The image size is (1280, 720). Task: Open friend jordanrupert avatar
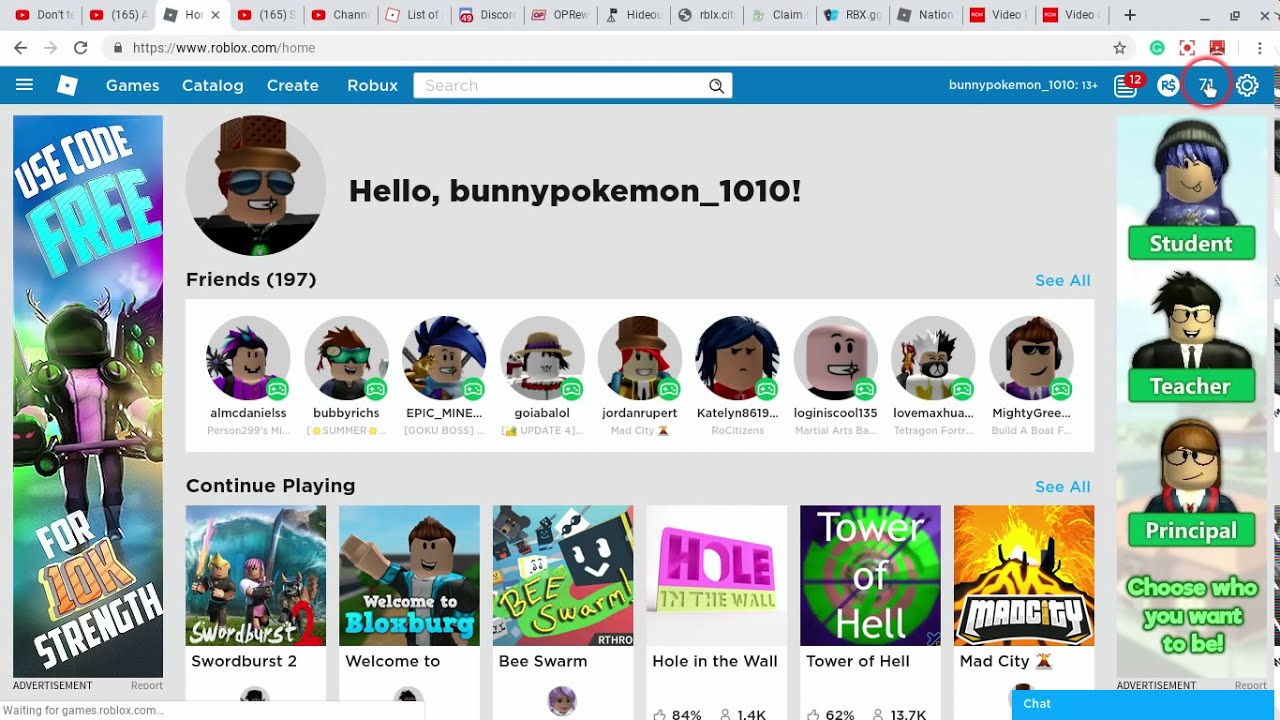640,358
